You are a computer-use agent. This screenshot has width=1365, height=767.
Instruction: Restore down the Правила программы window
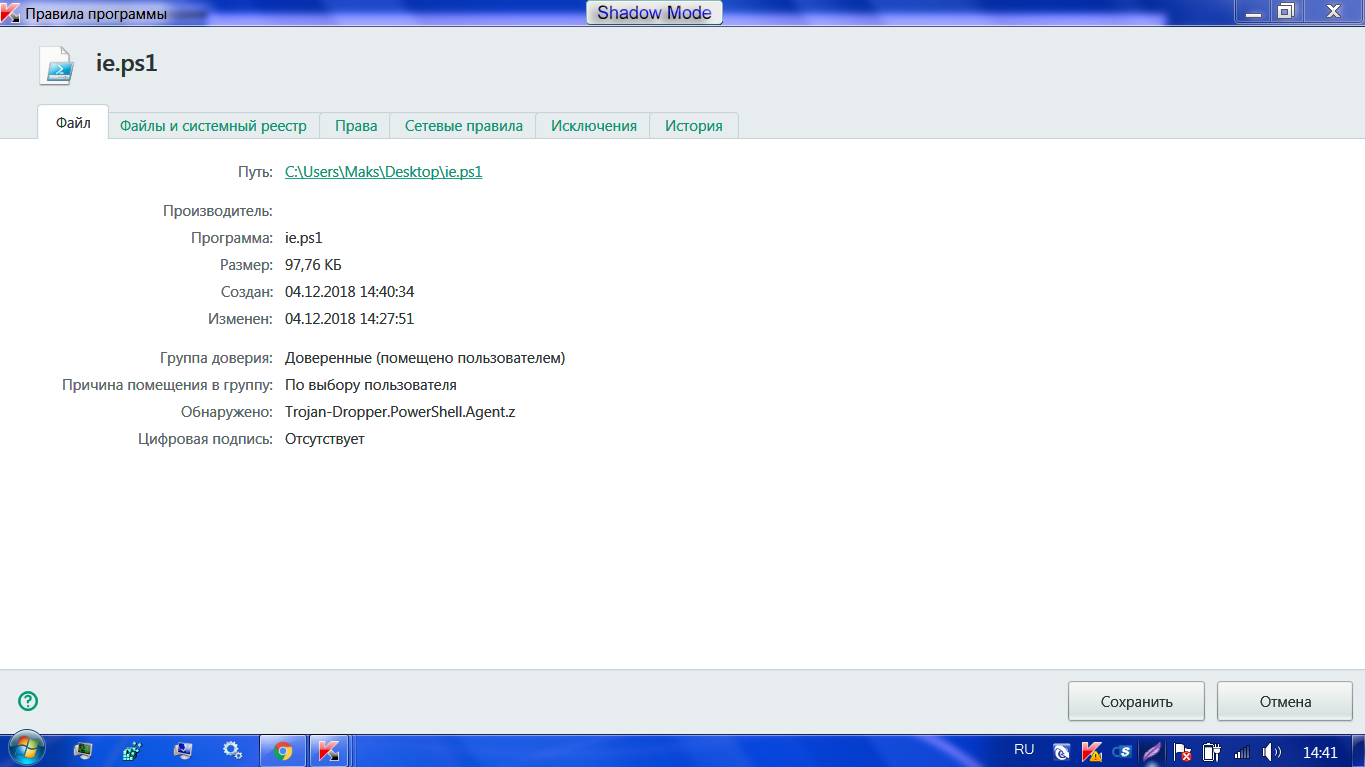tap(1286, 11)
